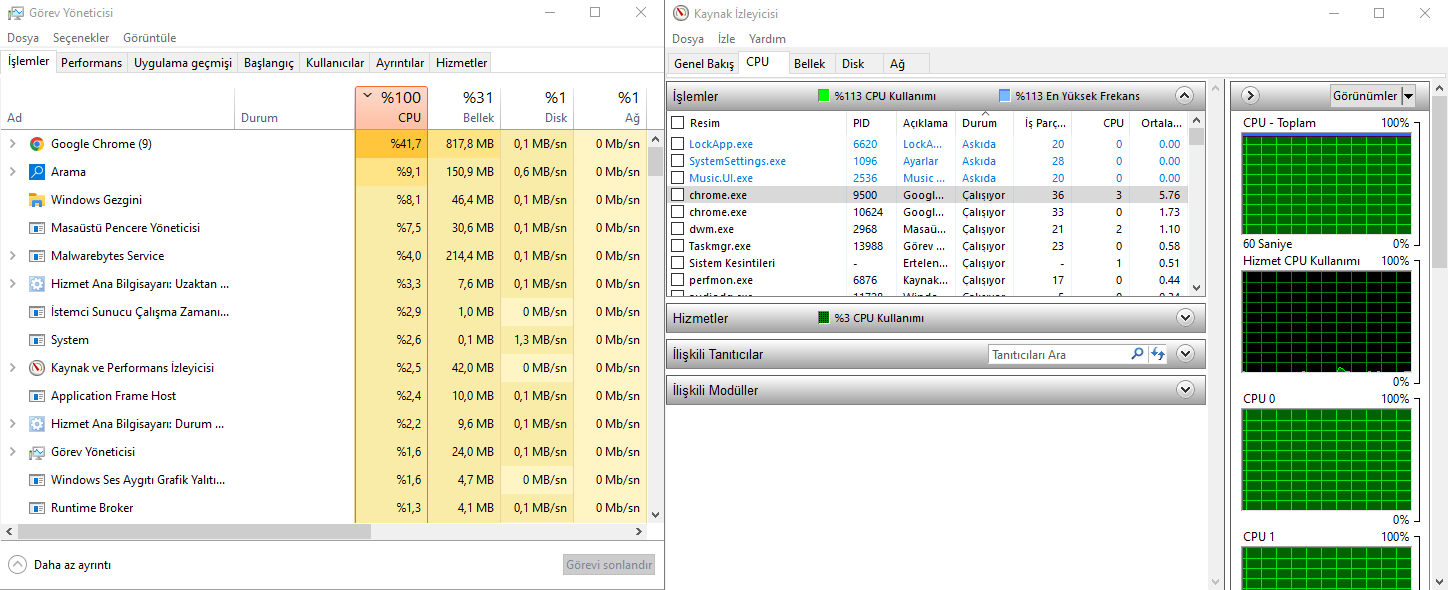The height and width of the screenshot is (590, 1448).
Task: Click the dark green Hizmetler CPU swatch
Action: click(x=824, y=318)
